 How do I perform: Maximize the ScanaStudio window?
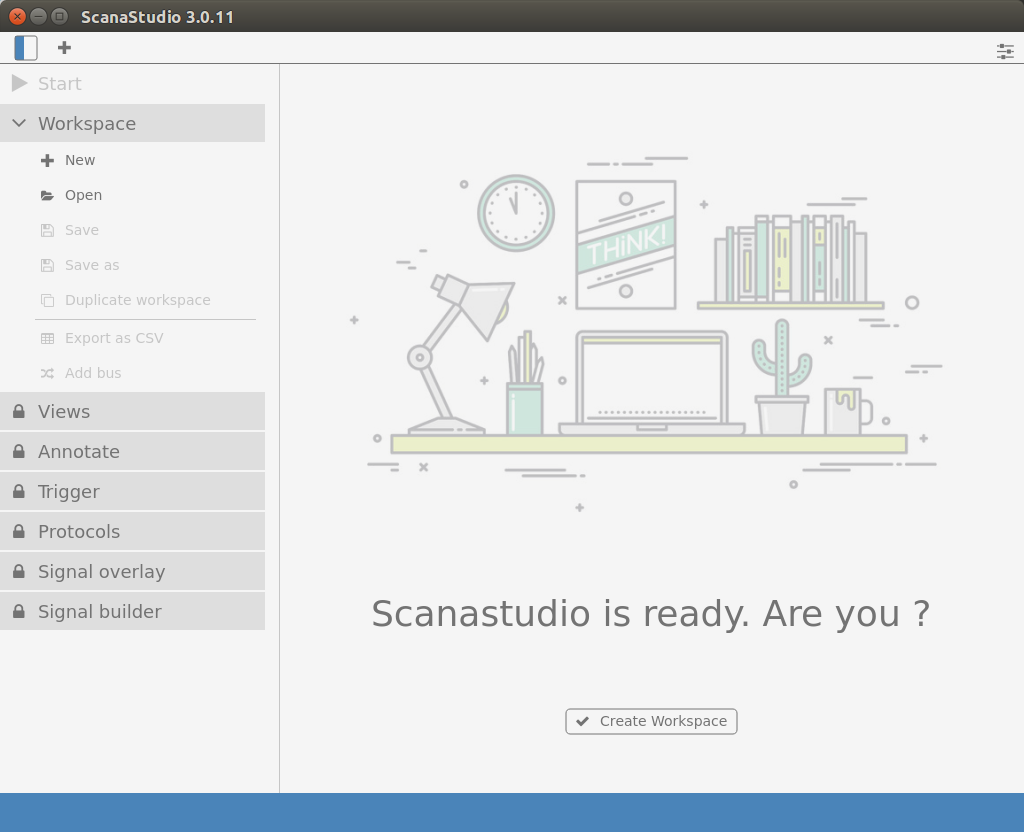(x=59, y=16)
